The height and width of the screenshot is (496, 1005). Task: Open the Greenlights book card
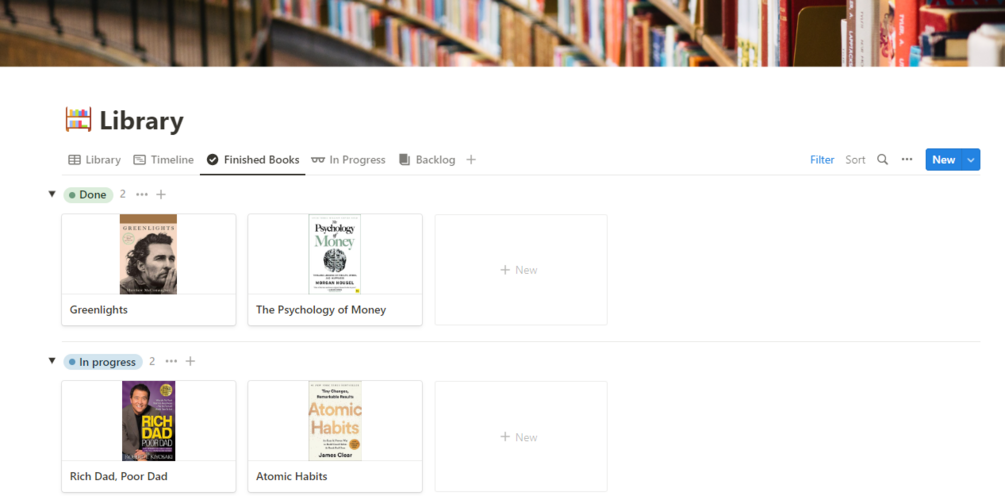coord(149,270)
